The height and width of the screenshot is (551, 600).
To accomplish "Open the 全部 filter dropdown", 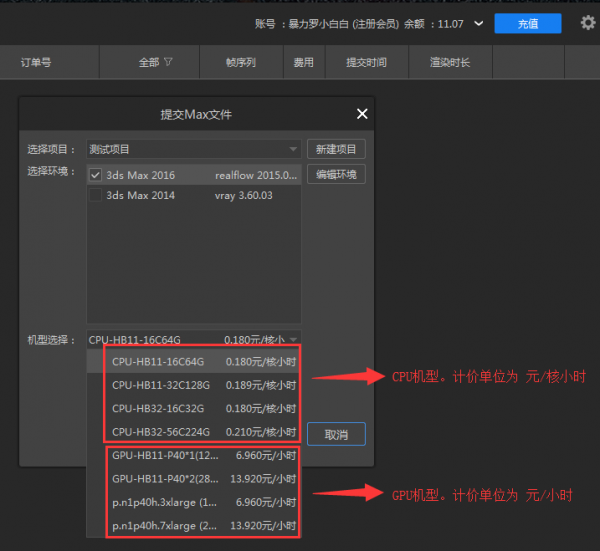I will [x=155, y=62].
